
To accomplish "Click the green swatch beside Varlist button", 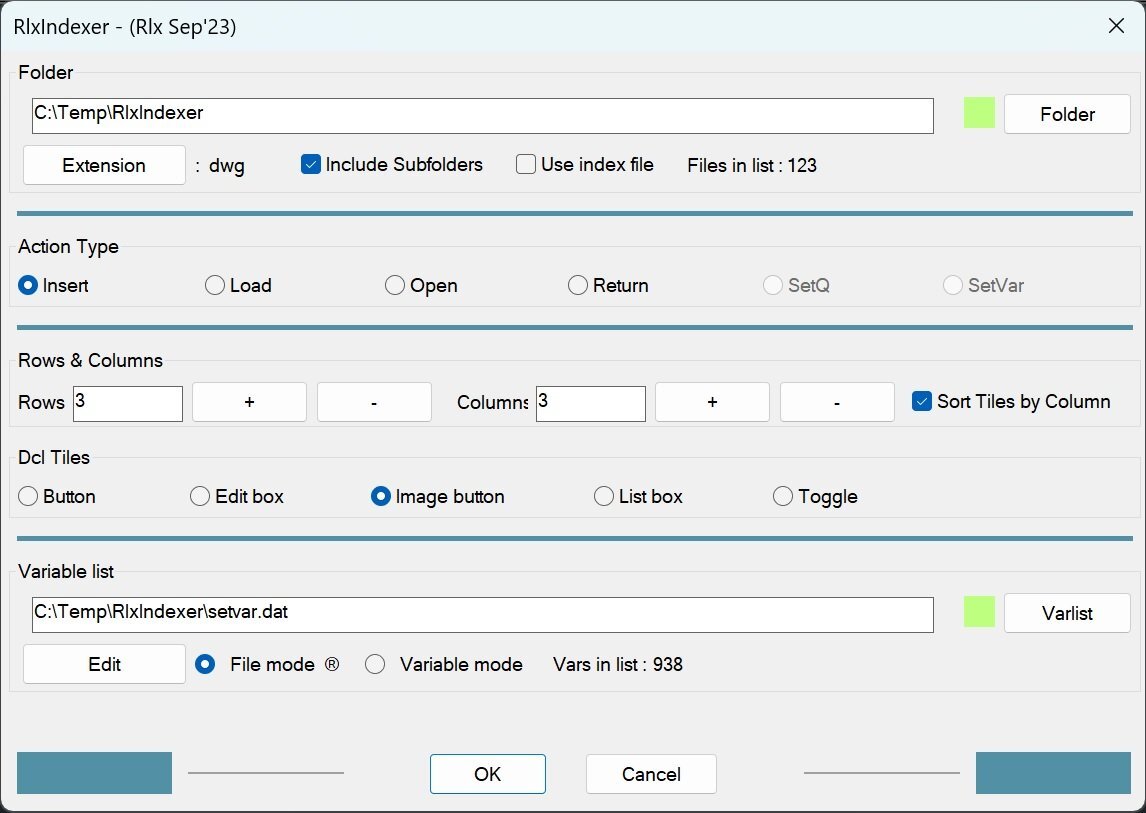I will point(980,612).
